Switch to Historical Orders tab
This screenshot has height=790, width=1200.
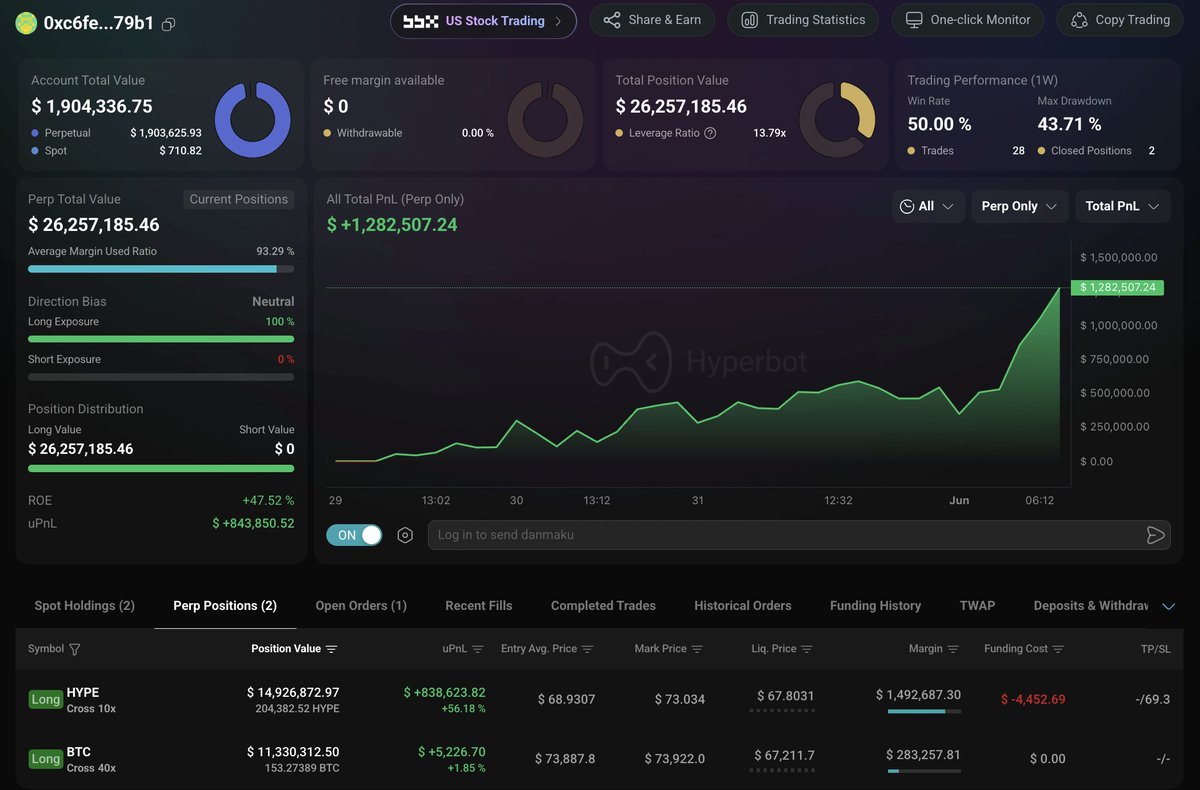pos(743,605)
